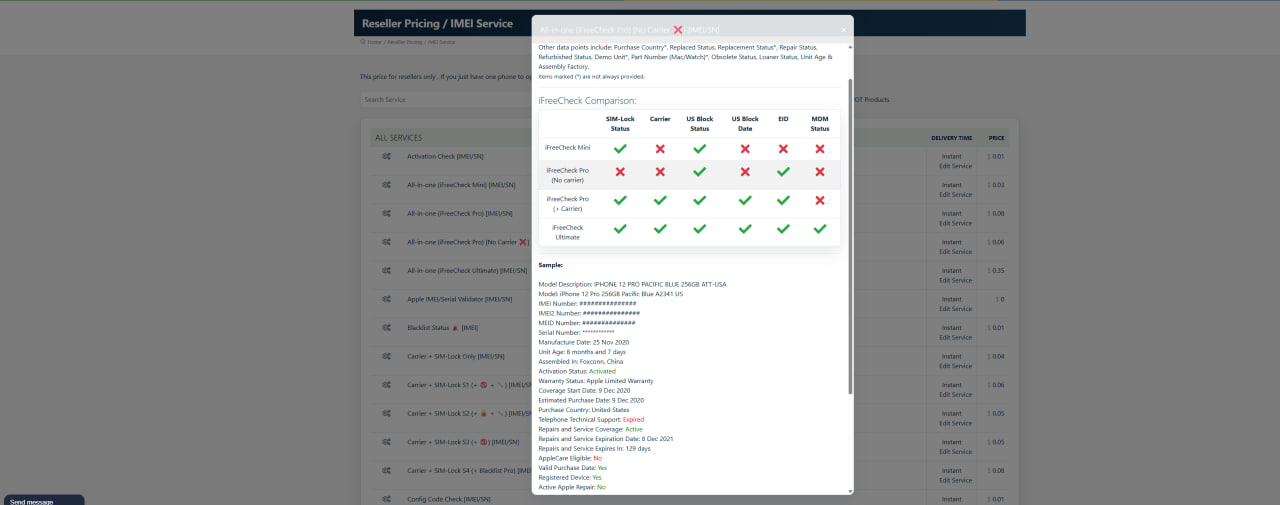This screenshot has height=505, width=1280.
Task: Click gear icon beside Carrier + SIM-Lock S4
Action: (385, 470)
